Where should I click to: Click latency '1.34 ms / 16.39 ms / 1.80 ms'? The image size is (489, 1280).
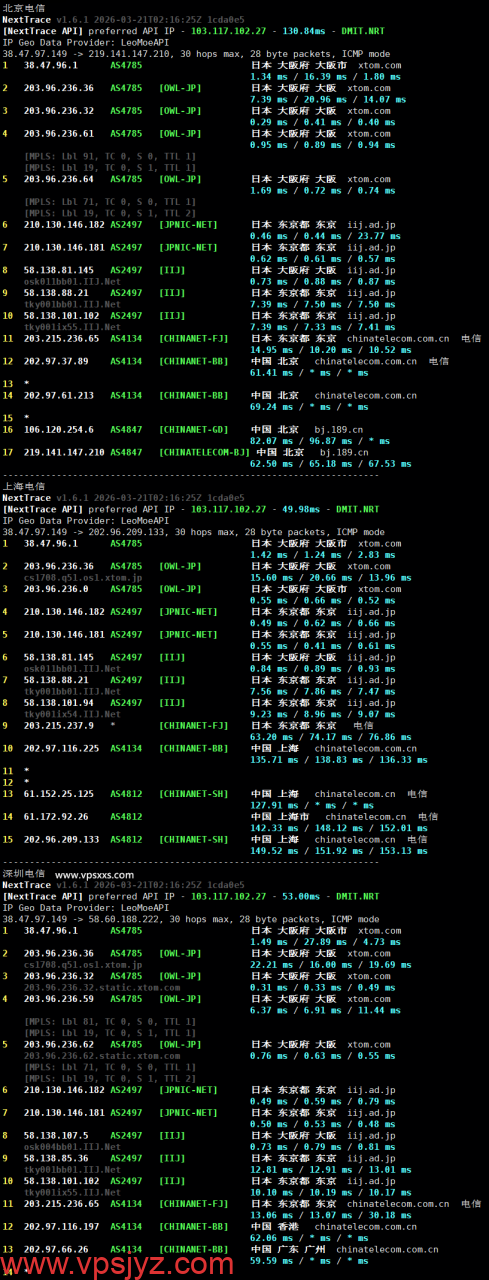(x=323, y=76)
